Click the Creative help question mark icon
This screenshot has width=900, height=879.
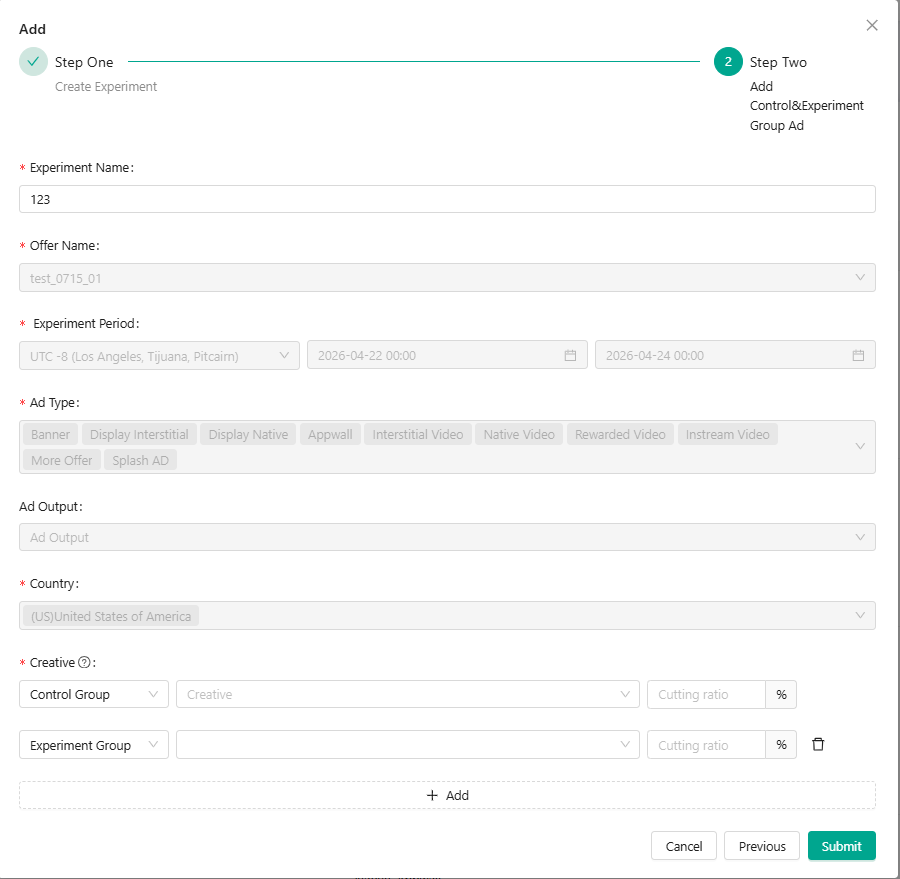coord(84,662)
